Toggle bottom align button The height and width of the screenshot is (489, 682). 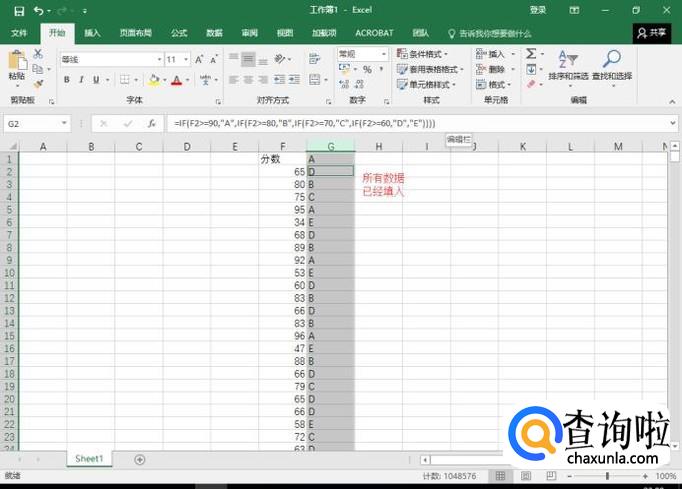pyautogui.click(x=263, y=59)
